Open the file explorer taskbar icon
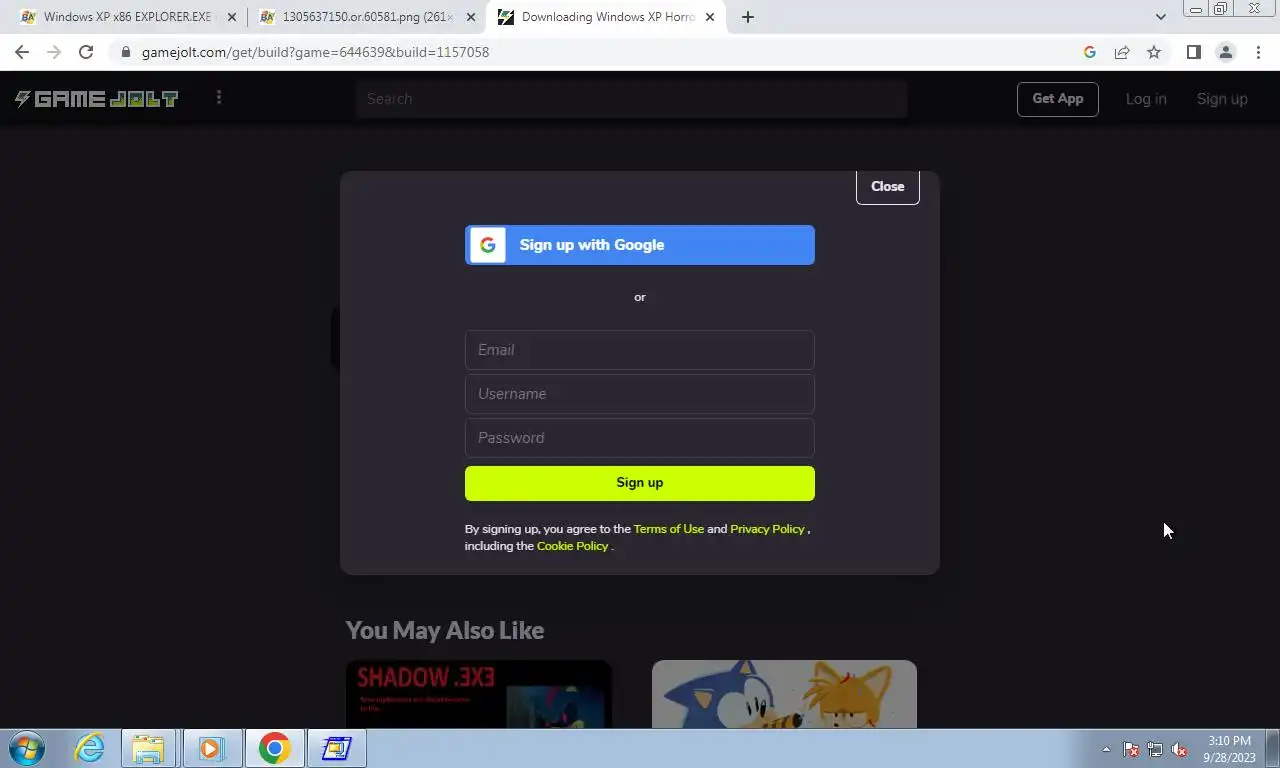The image size is (1280, 768). pyautogui.click(x=148, y=748)
